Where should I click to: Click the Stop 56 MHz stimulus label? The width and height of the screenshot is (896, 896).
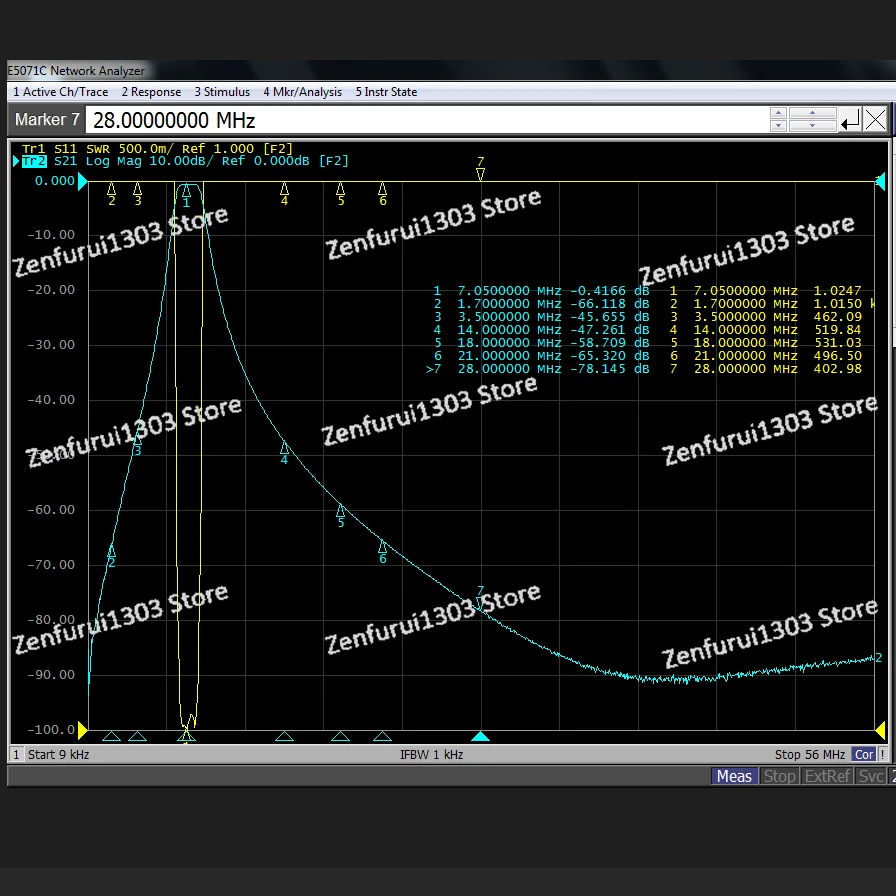pos(809,755)
